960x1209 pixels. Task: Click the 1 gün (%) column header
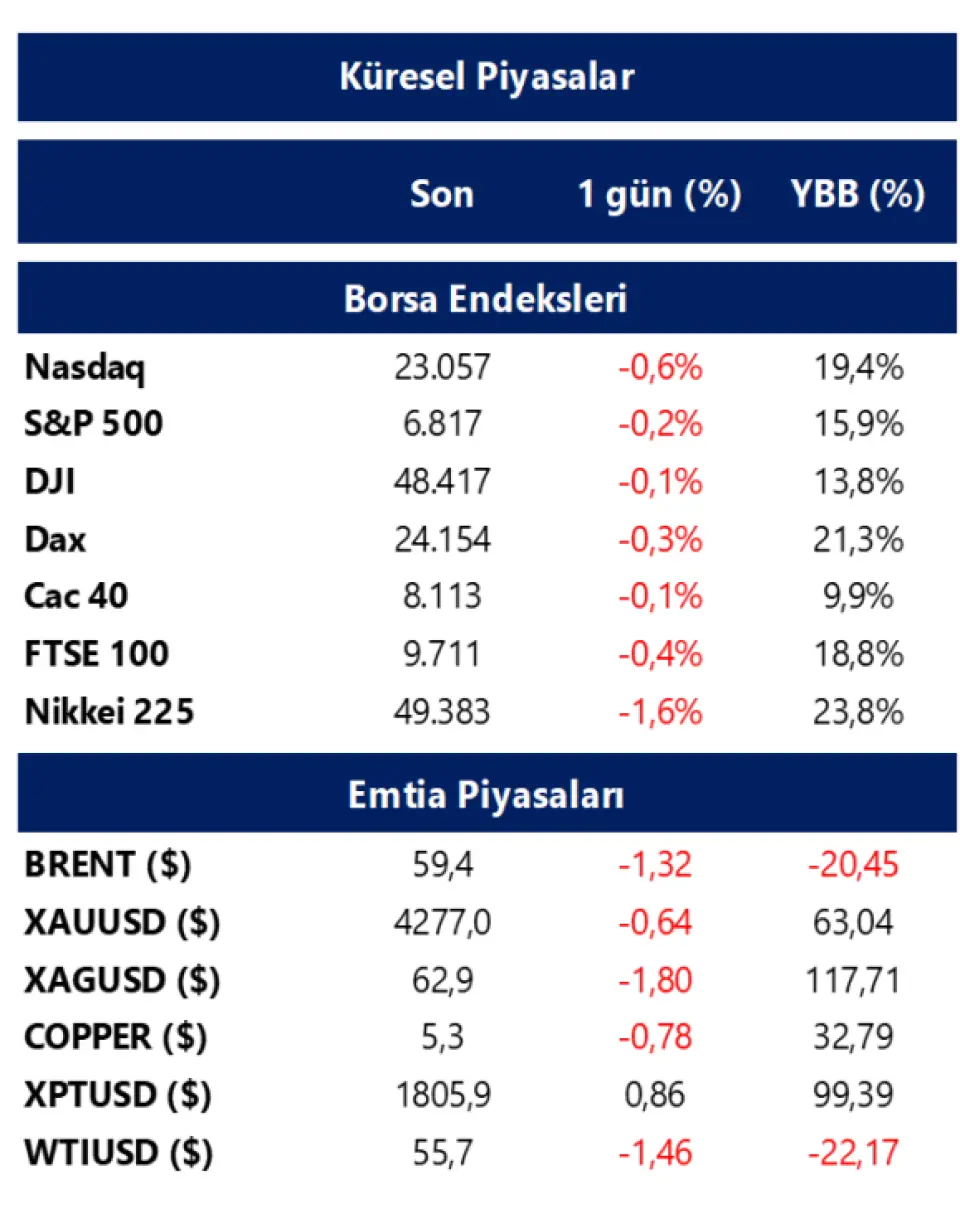(x=659, y=194)
